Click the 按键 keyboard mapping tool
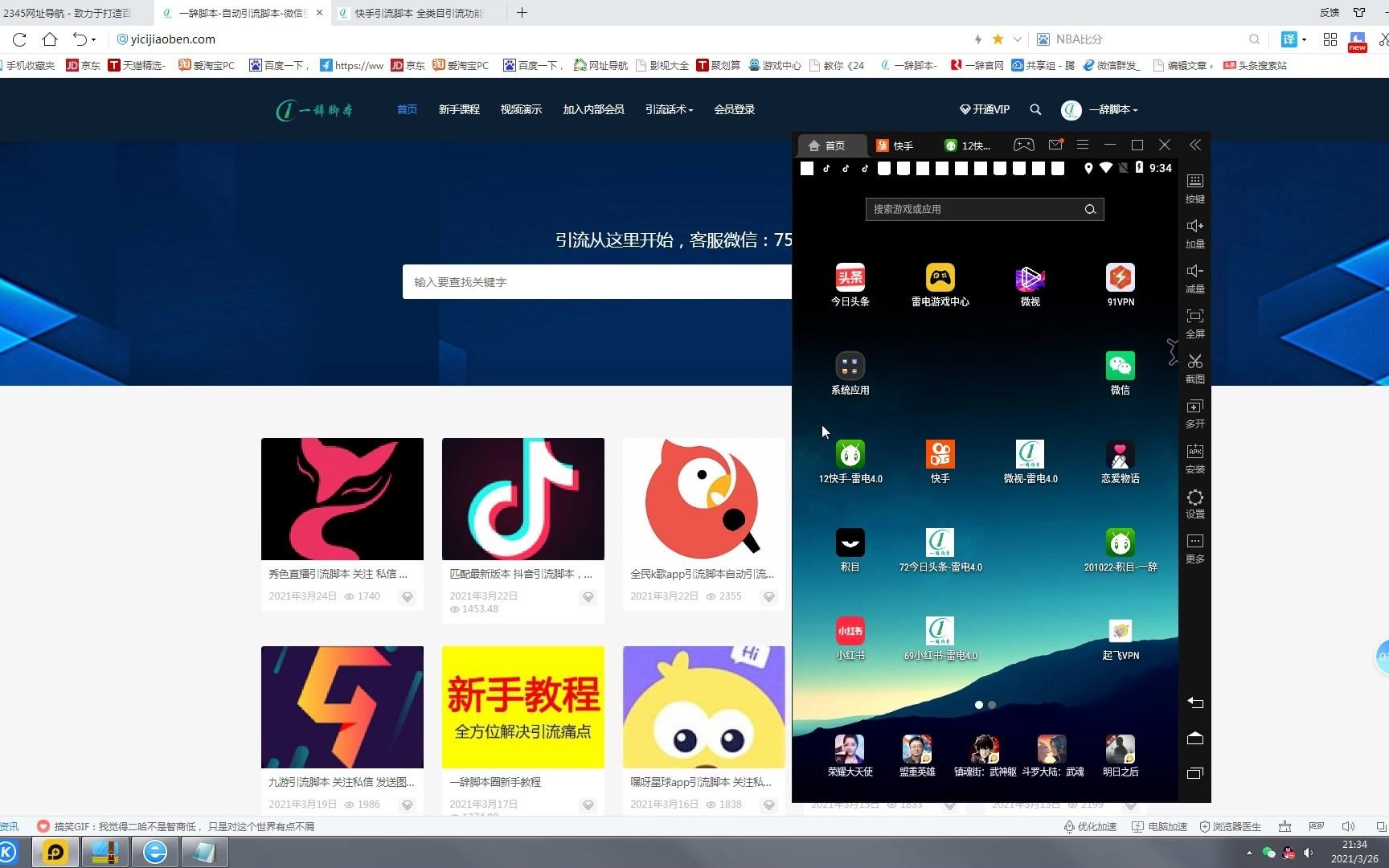1389x868 pixels. tap(1195, 188)
